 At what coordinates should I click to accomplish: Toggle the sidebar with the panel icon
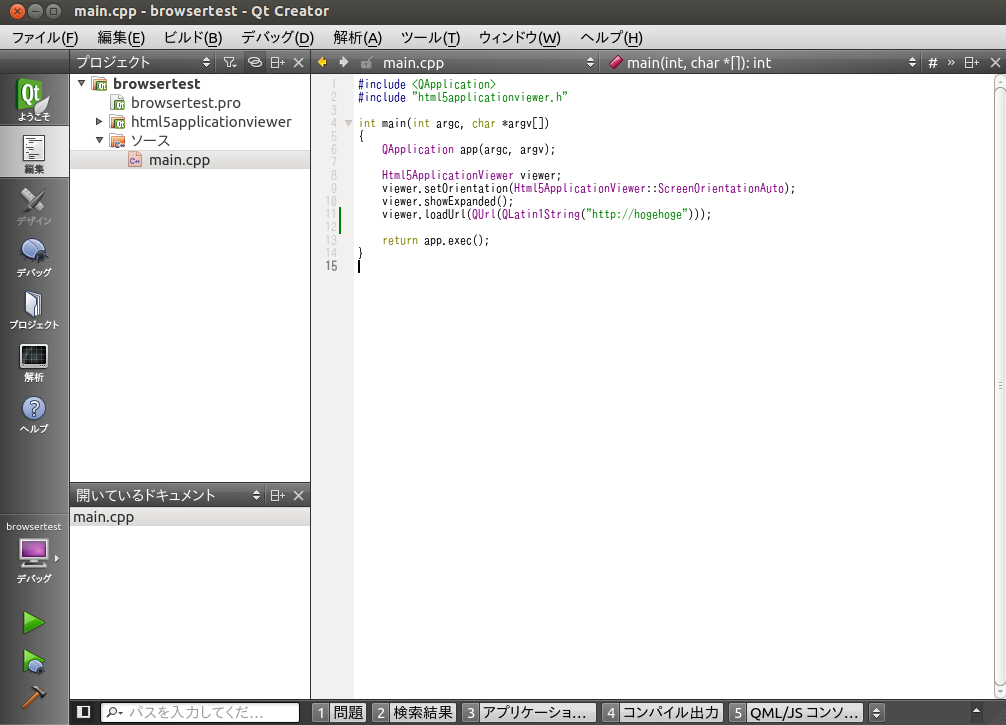[85, 712]
